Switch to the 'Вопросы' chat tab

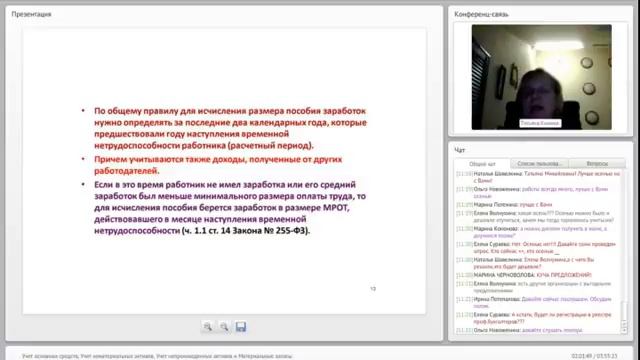(x=597, y=164)
